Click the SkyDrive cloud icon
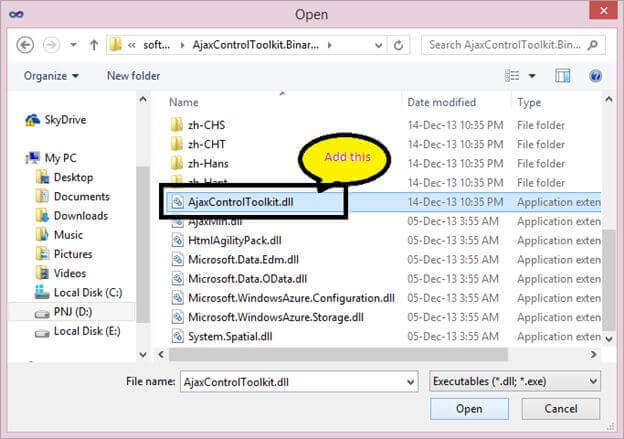The image size is (624, 439). tap(33, 120)
